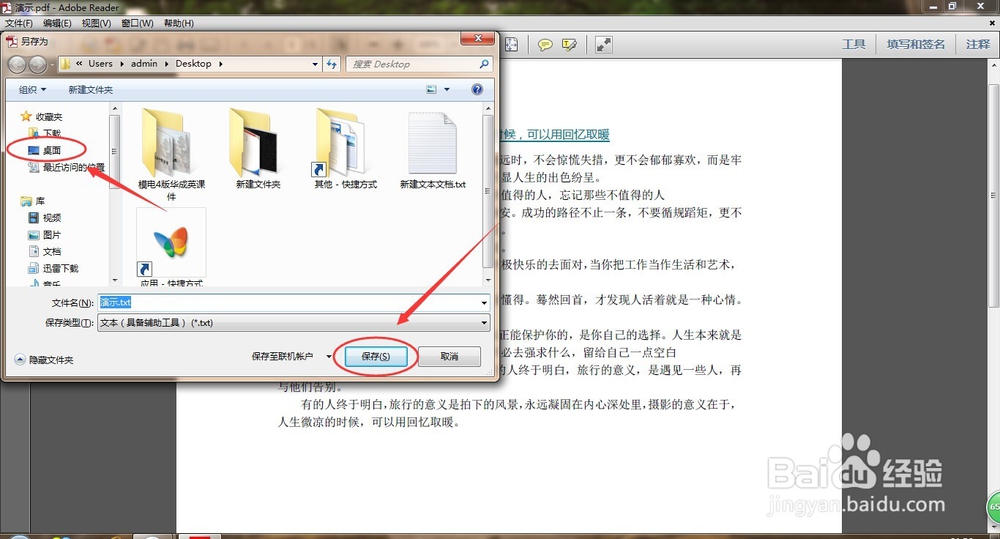Viewport: 1000px width, 539px height.
Task: Click admin in the address breadcrumb
Action: click(x=144, y=64)
